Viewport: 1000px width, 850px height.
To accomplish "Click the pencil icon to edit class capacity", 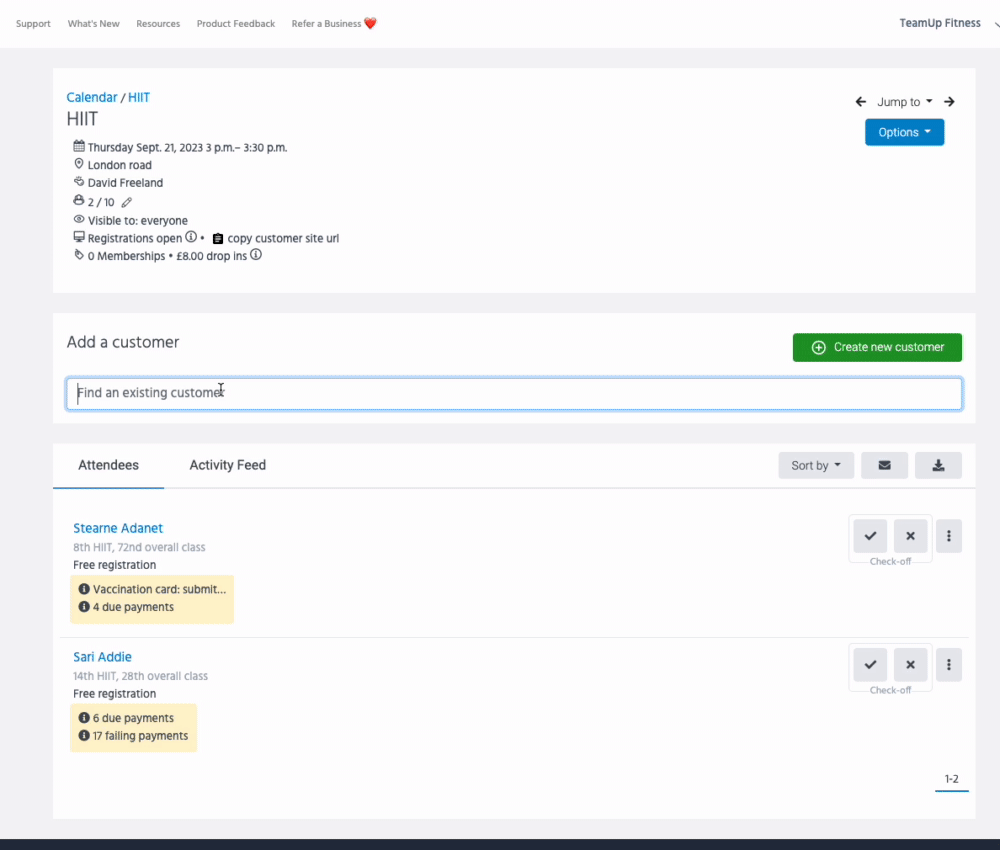I will (x=126, y=202).
